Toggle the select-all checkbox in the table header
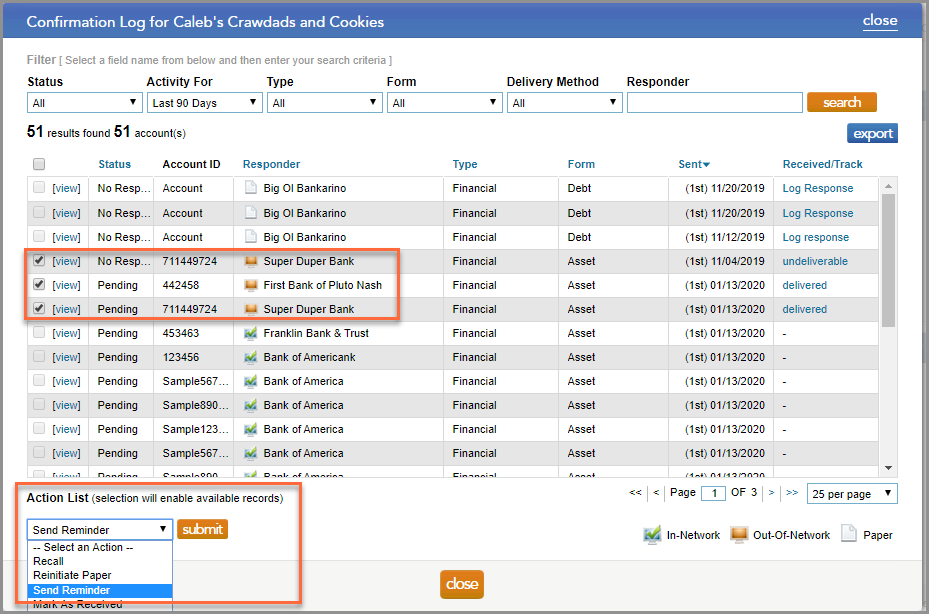Screen dimensions: 929x614 point(37,164)
